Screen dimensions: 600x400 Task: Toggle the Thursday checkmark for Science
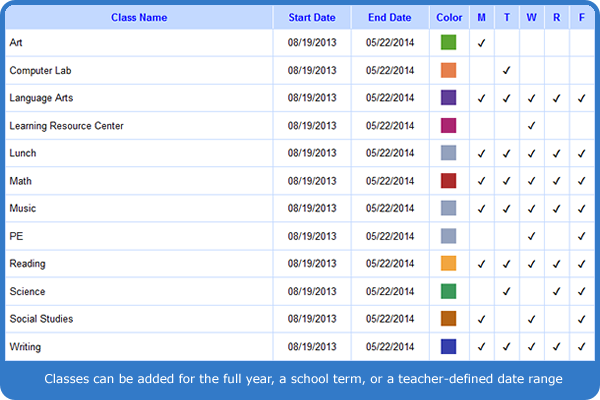click(x=557, y=292)
